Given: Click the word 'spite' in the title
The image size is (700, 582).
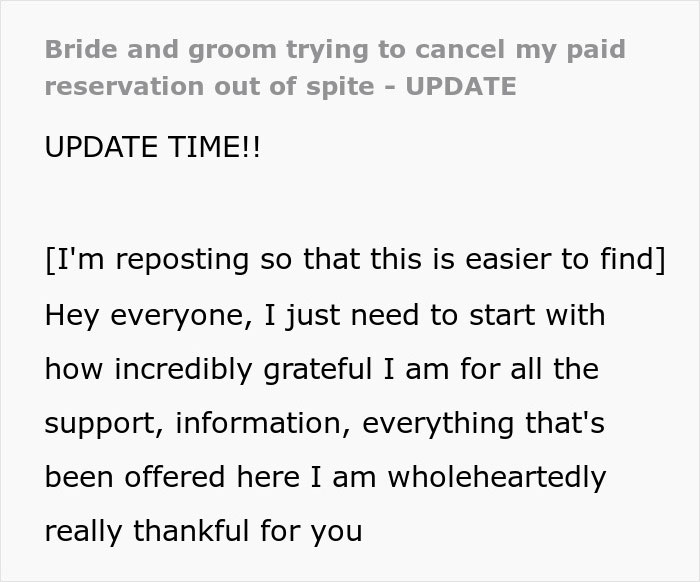Looking at the screenshot, I should click(340, 87).
